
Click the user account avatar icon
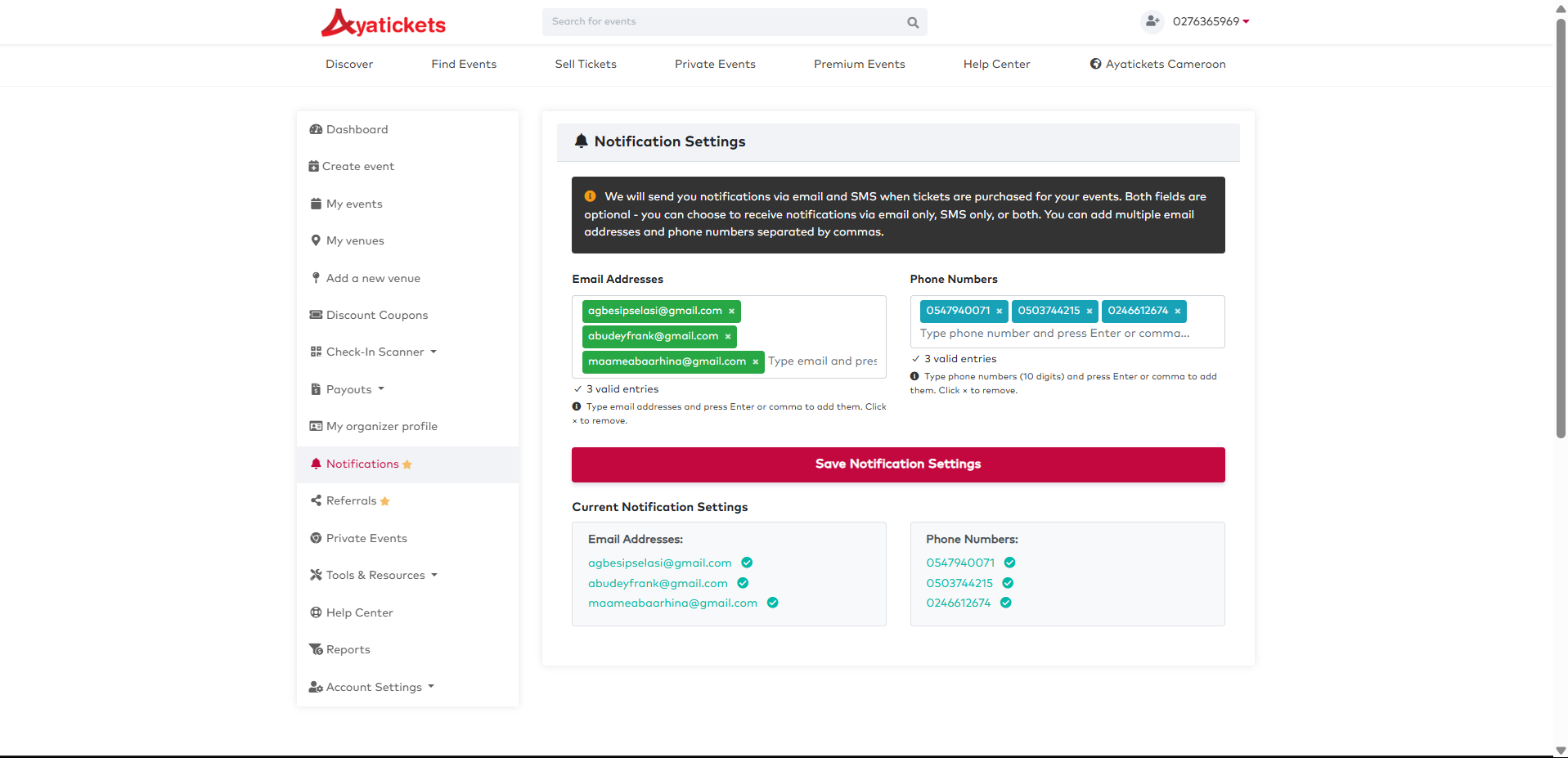[x=1152, y=21]
